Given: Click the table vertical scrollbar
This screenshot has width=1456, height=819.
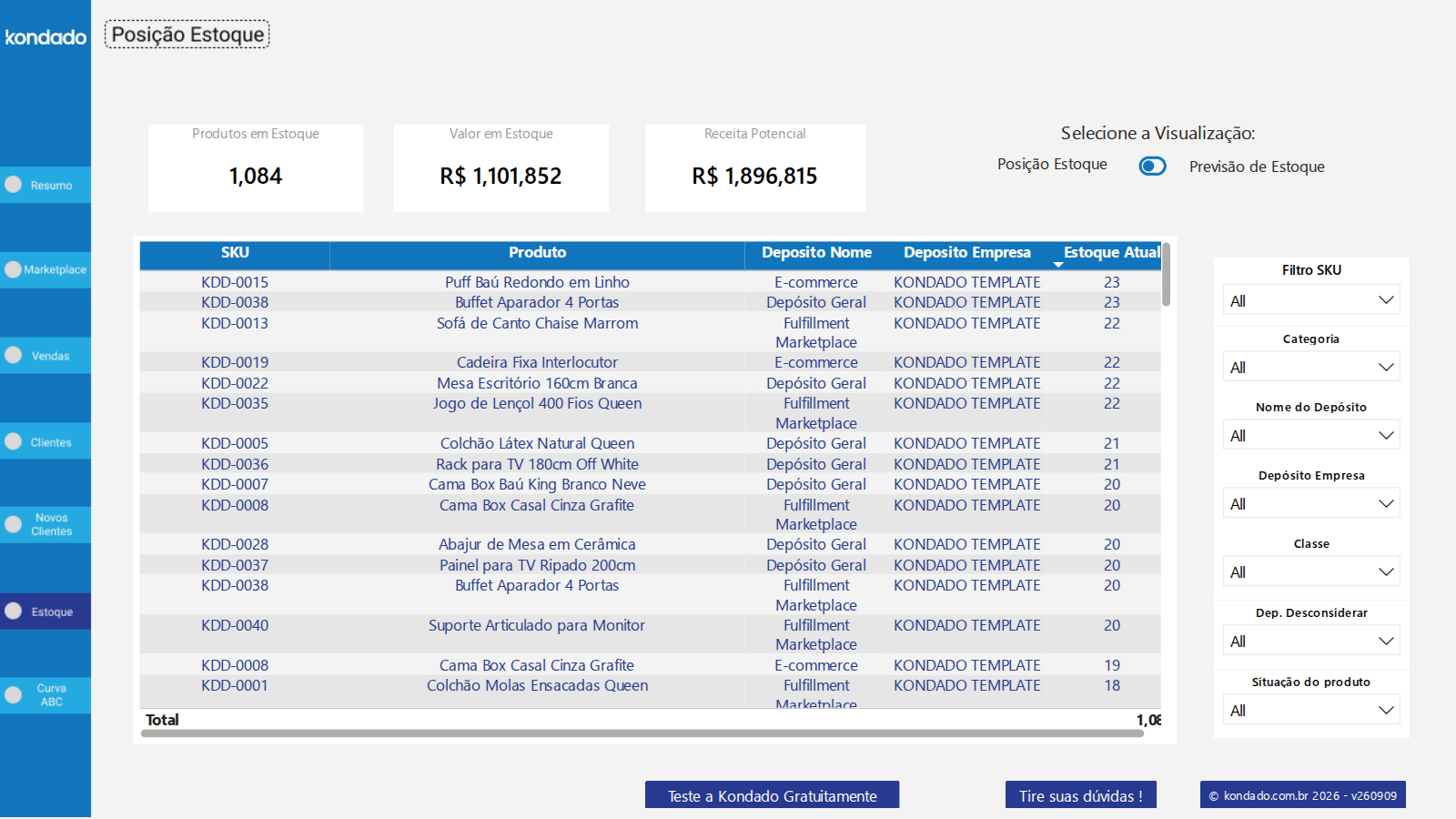Looking at the screenshot, I should pyautogui.click(x=1166, y=275).
